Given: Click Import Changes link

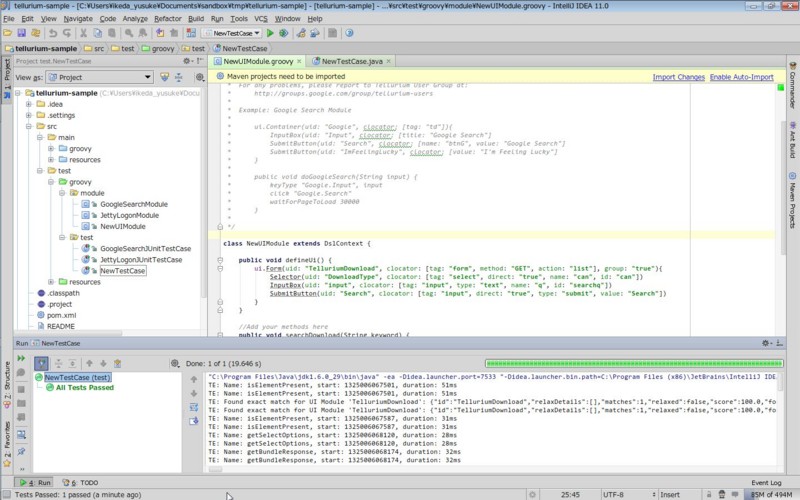Looking at the screenshot, I should click(679, 77).
